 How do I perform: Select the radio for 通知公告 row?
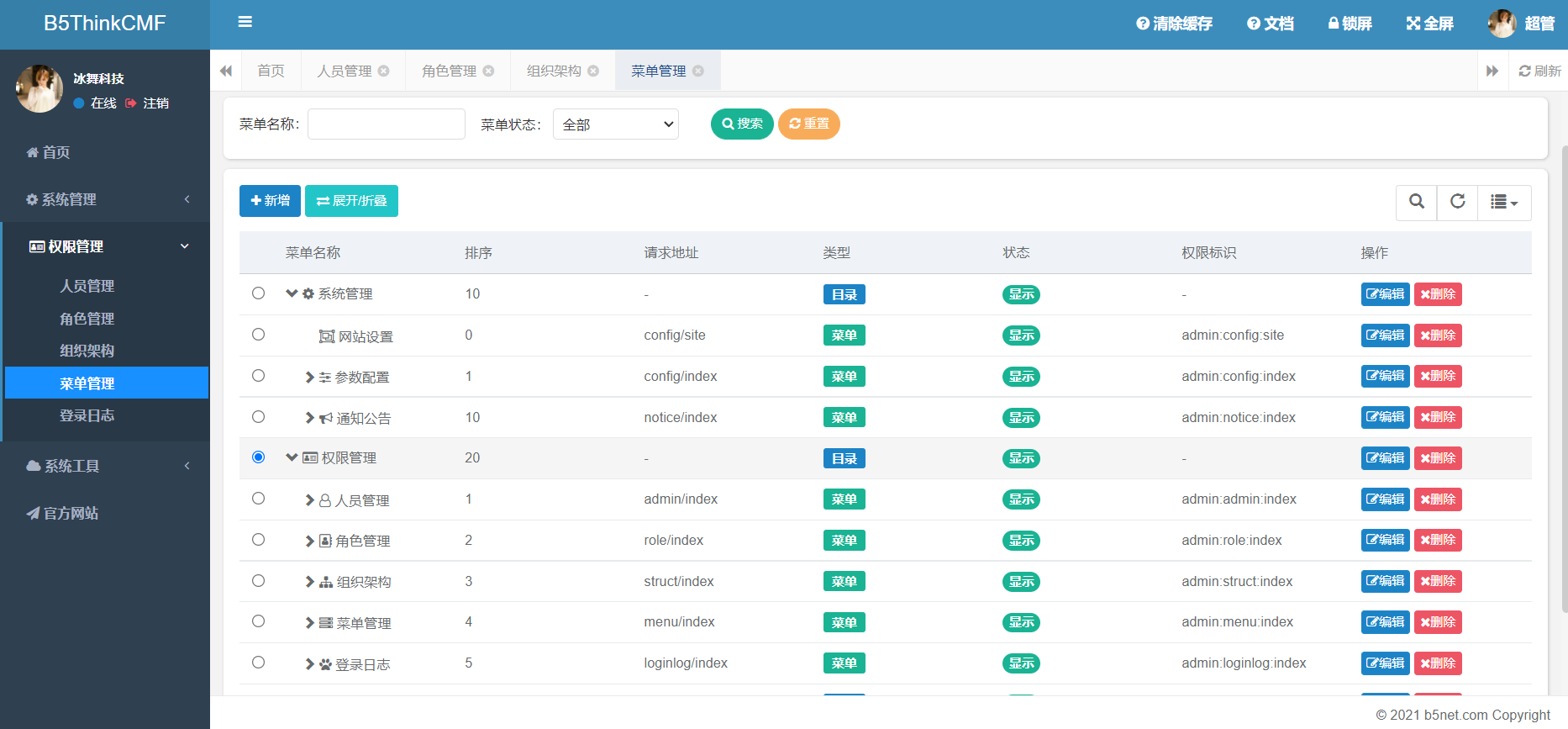click(x=258, y=416)
